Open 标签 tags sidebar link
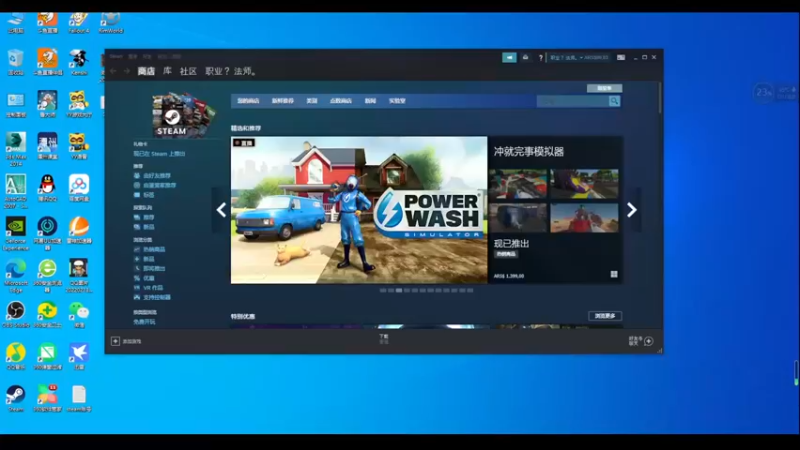This screenshot has width=800, height=450. pos(148,195)
